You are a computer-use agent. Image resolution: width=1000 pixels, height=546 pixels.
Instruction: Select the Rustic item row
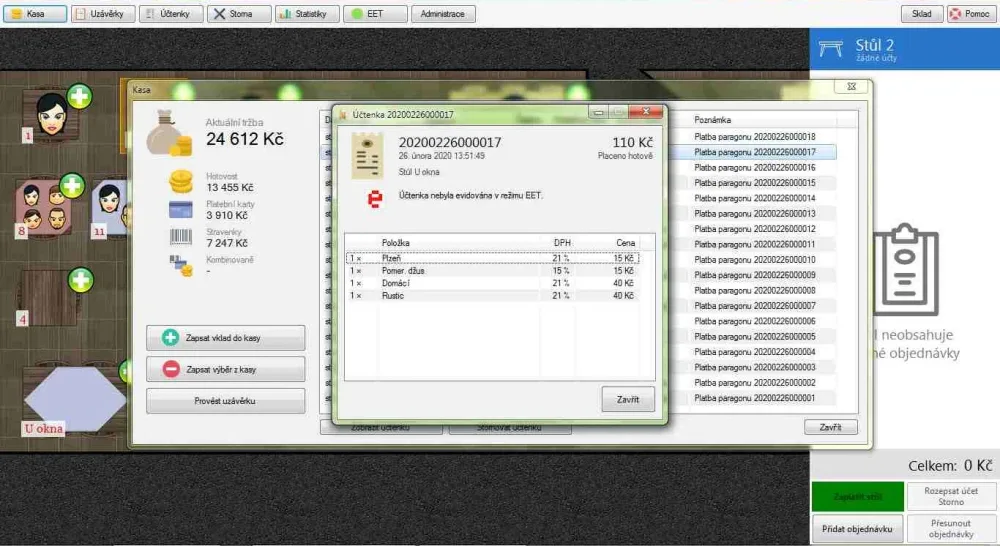(492, 295)
